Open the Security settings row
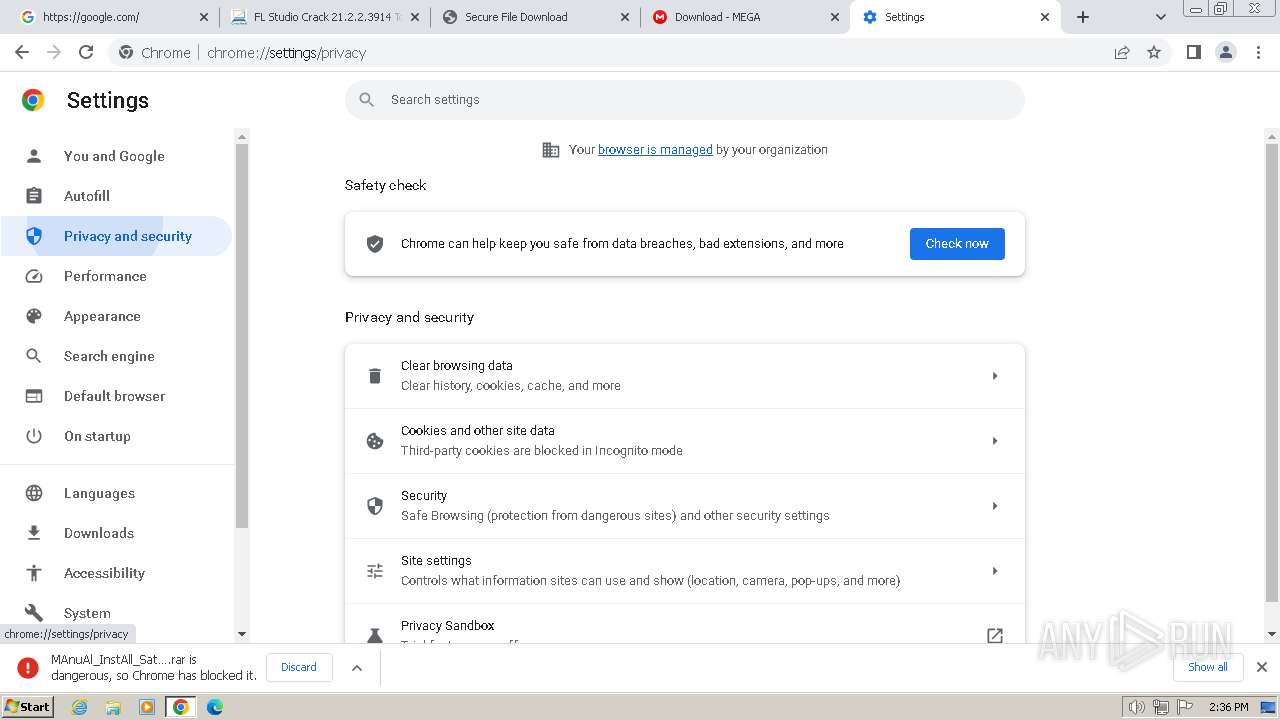This screenshot has width=1280, height=720. click(x=685, y=506)
